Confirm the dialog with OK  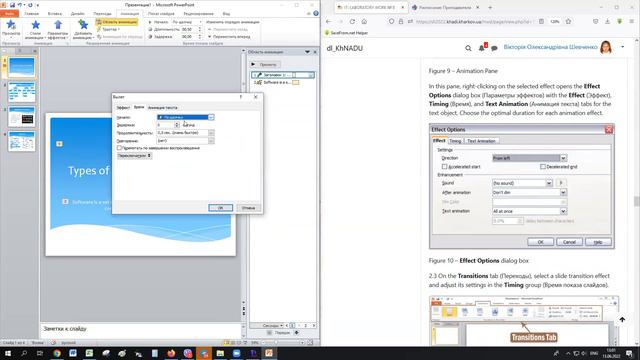(220, 208)
